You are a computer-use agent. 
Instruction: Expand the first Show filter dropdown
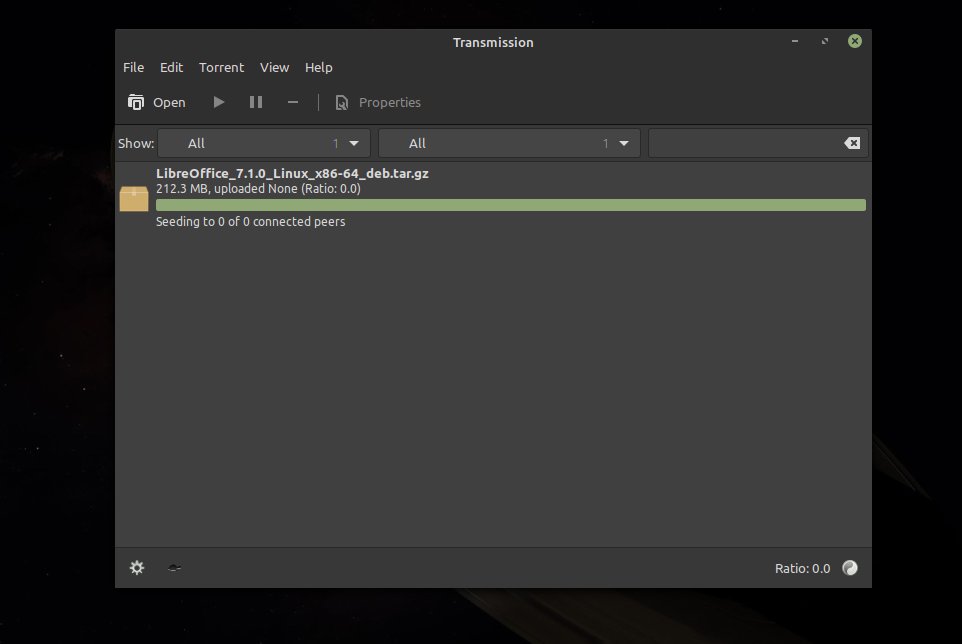tap(264, 144)
